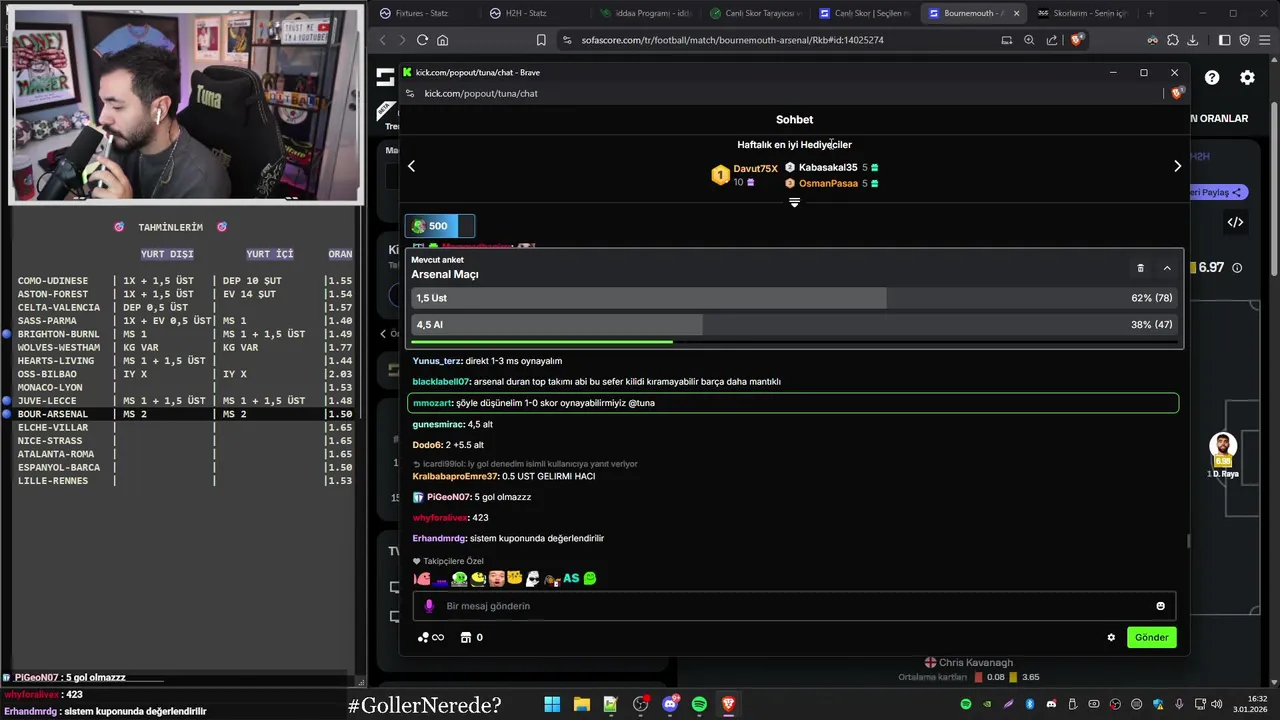Open OsmanPasaa gifter profile
Image resolution: width=1280 pixels, height=720 pixels.
(828, 183)
